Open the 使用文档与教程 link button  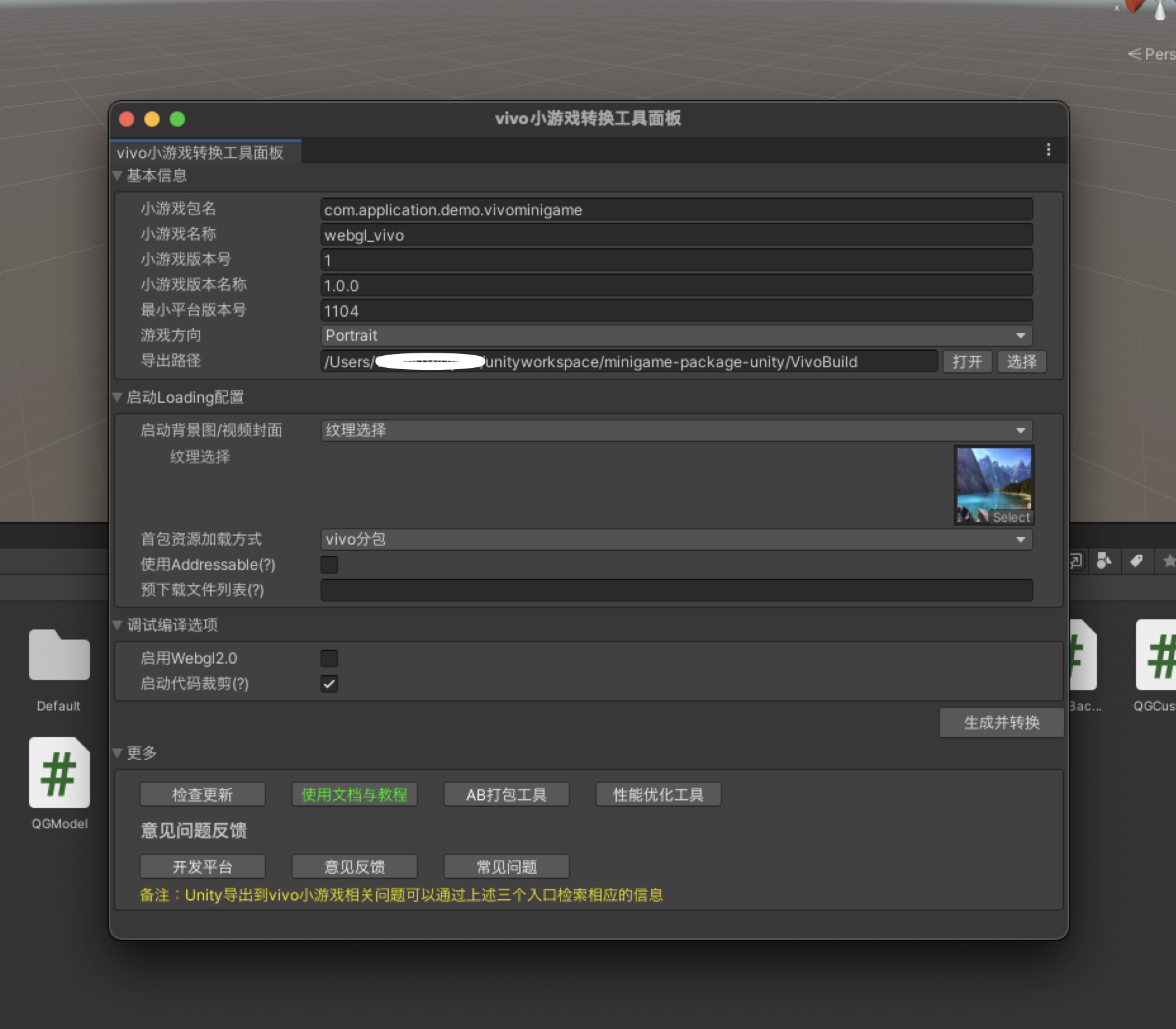(355, 795)
